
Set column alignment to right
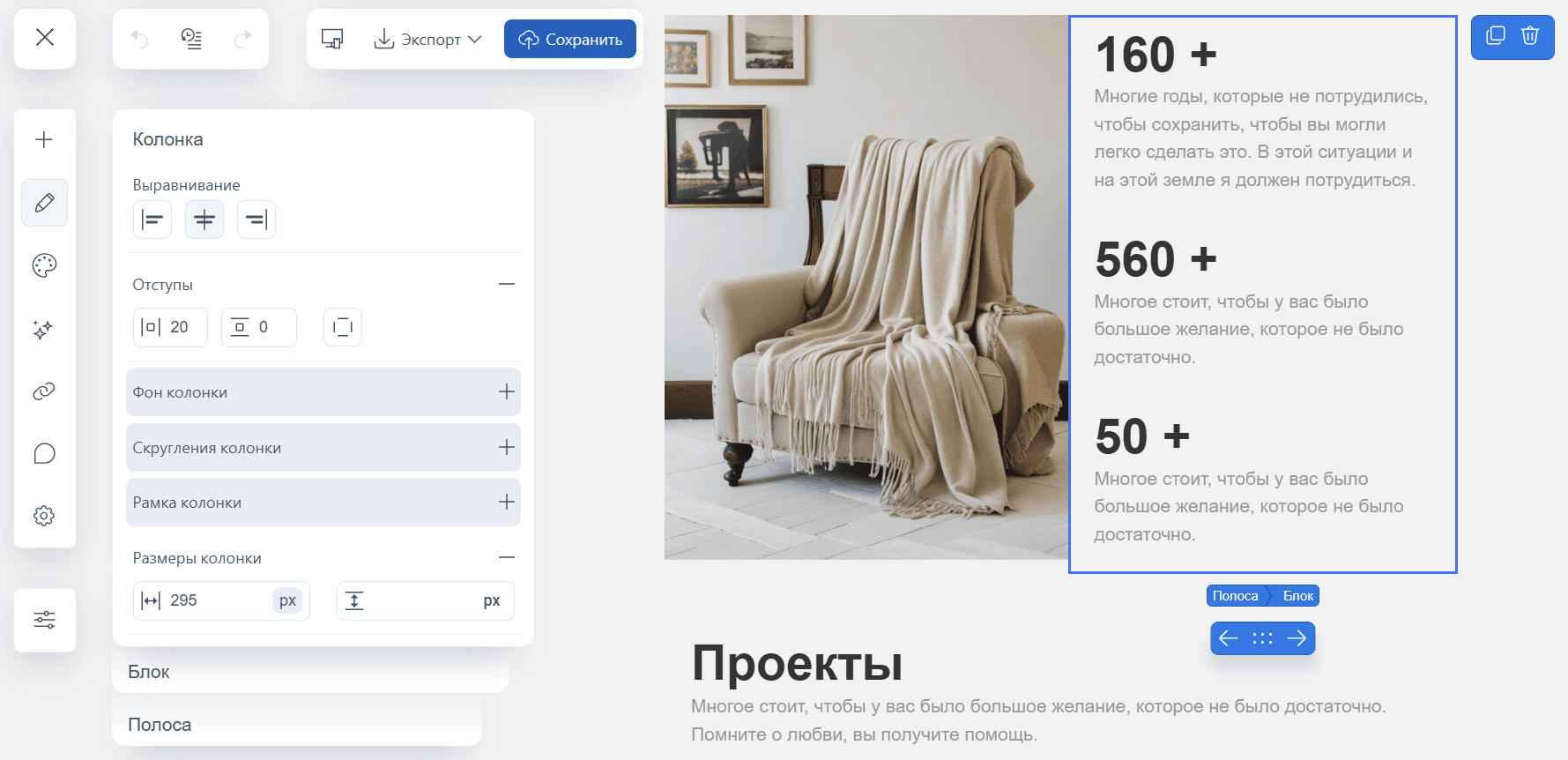256,220
